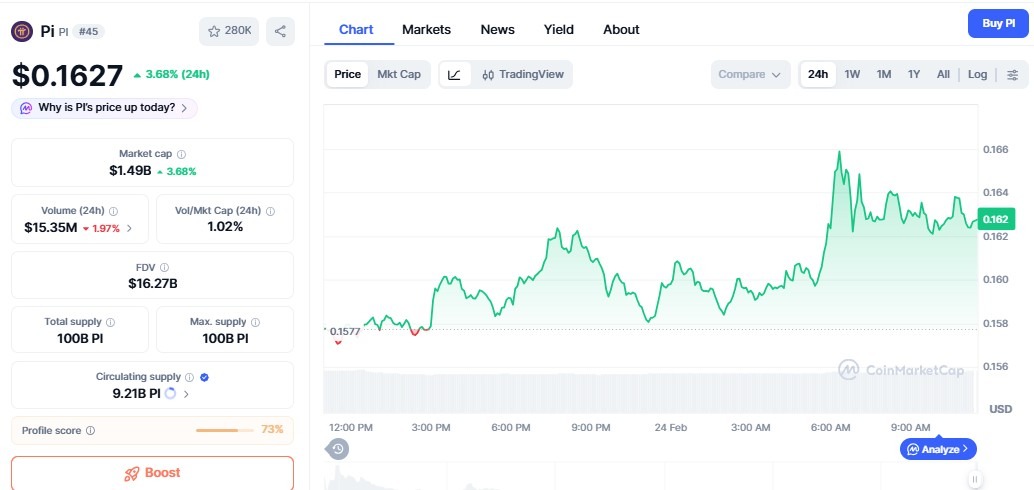Open the Compare dropdown

click(x=750, y=75)
